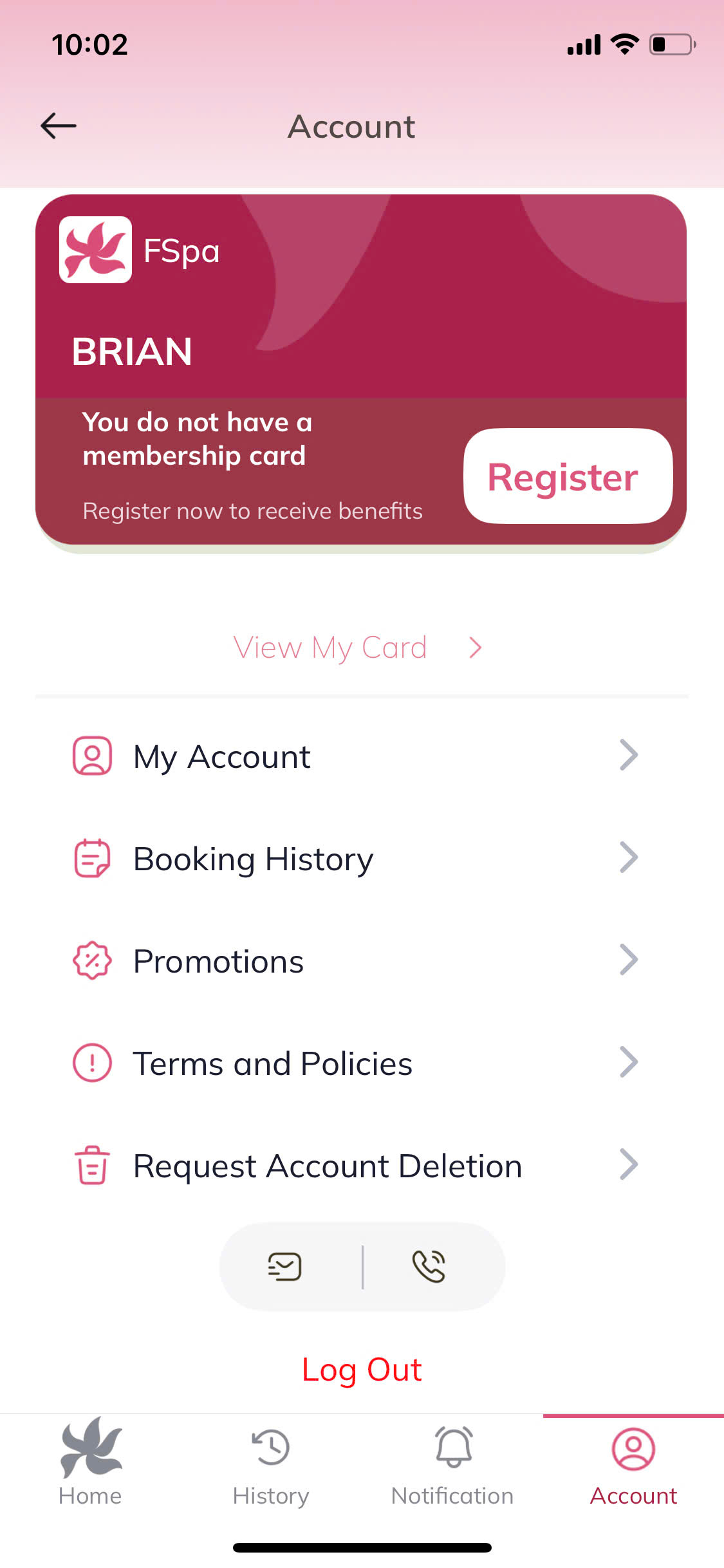Open Booking History via right chevron

pos(628,858)
